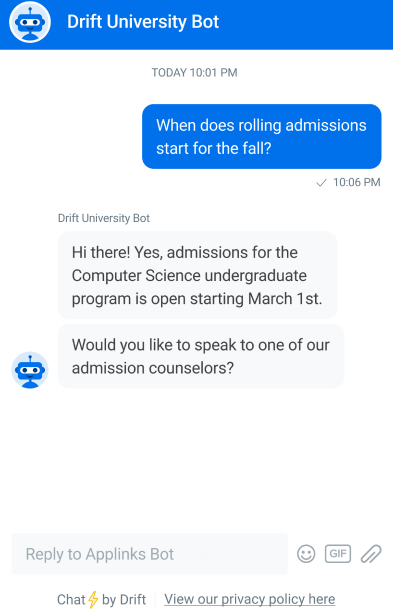Click the blue header bar
Screen dimensions: 393x616
[x=196, y=25]
